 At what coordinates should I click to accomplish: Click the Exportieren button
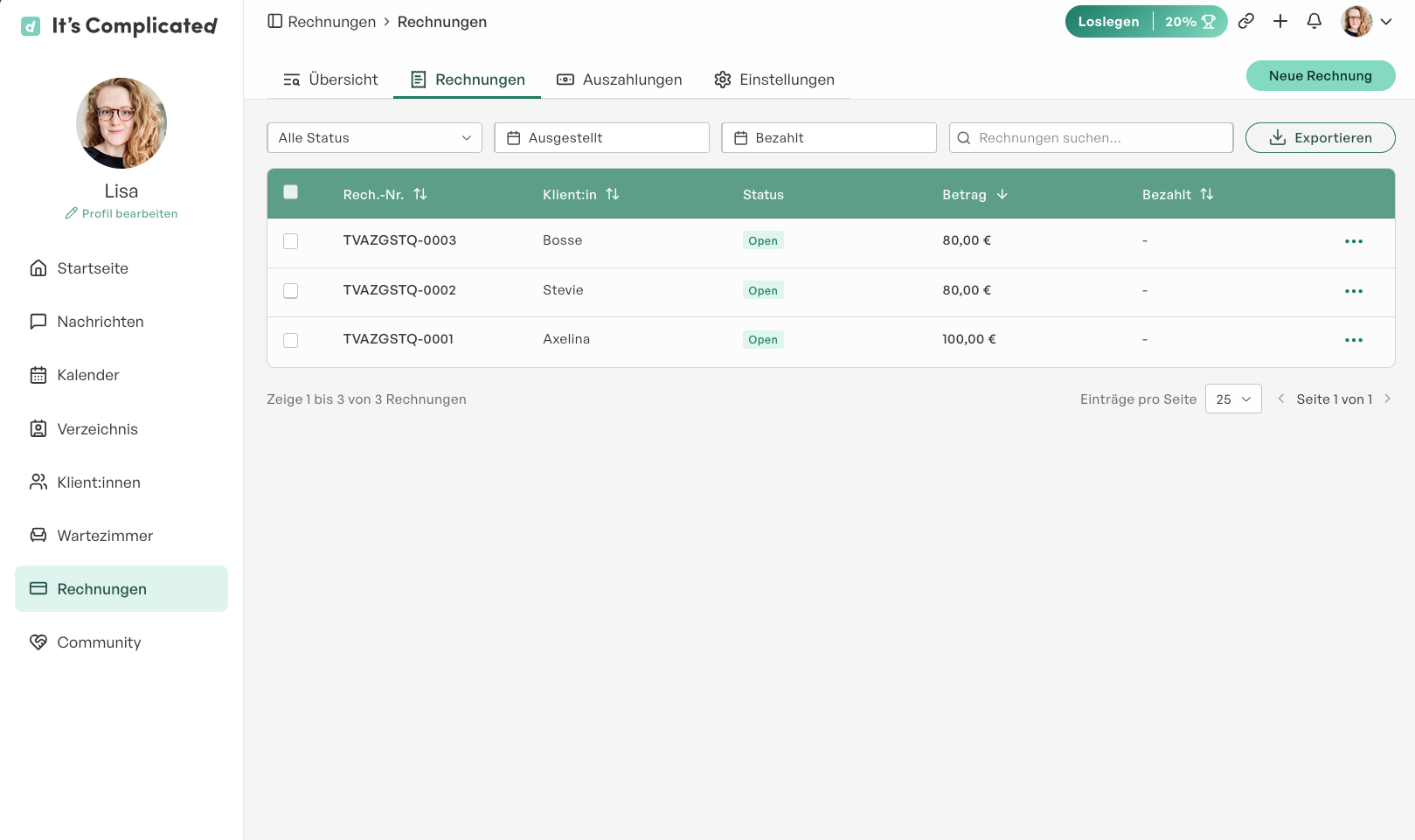1321,138
